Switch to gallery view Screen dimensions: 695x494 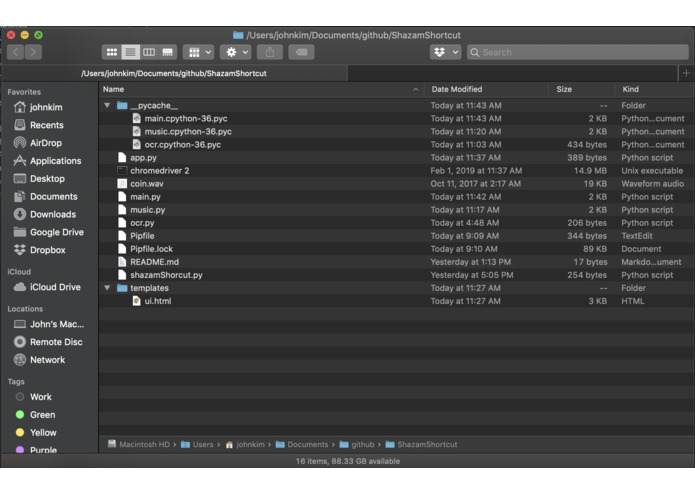click(168, 52)
